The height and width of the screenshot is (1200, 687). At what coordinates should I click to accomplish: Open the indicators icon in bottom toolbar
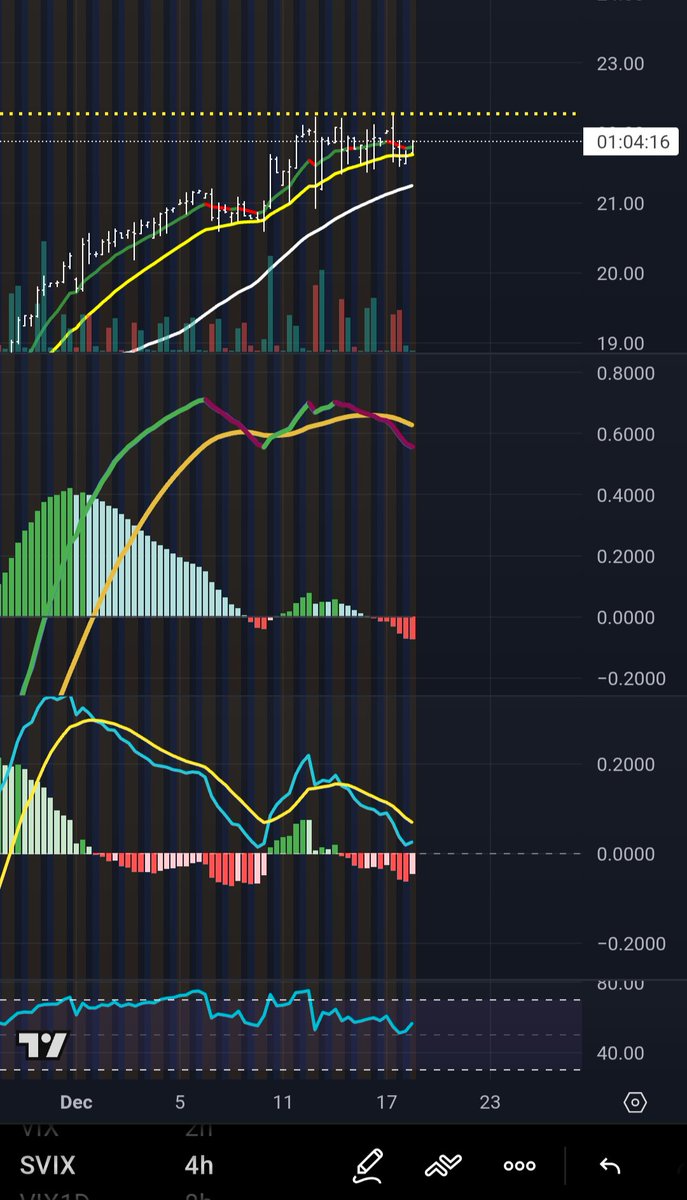(441, 1165)
